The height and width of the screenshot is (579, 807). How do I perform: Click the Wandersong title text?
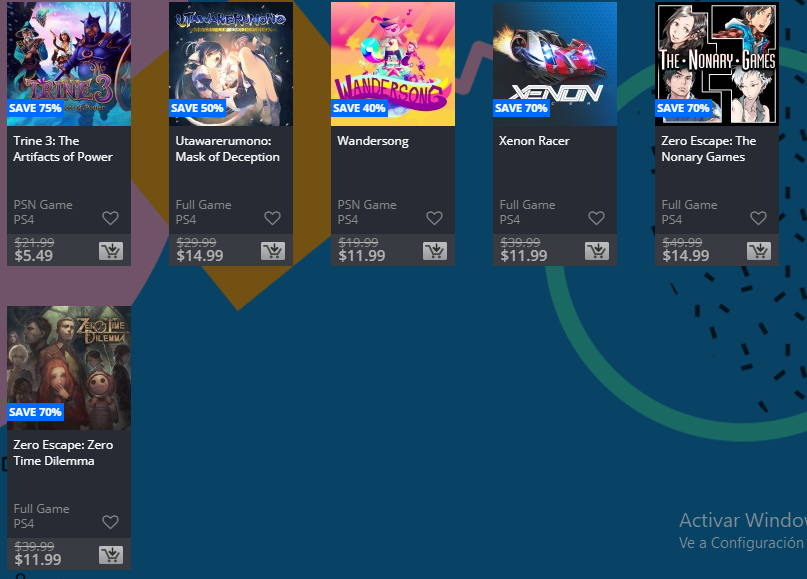pos(373,141)
